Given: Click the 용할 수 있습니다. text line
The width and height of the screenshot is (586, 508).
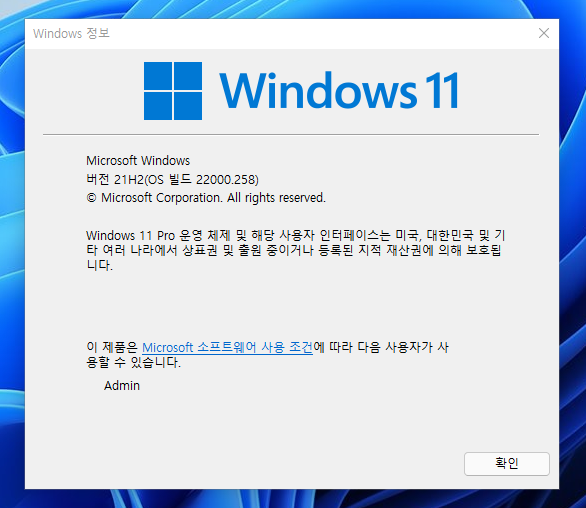Looking at the screenshot, I should (133, 362).
